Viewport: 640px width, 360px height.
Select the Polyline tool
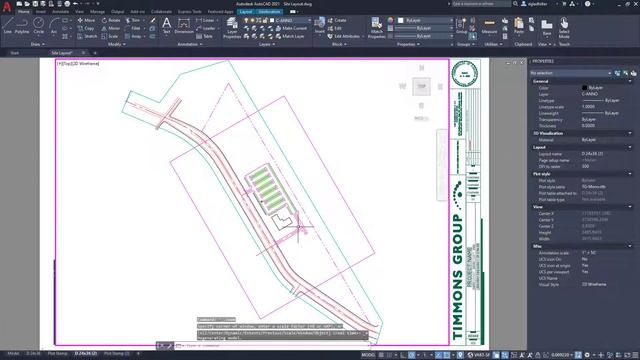tap(22, 25)
